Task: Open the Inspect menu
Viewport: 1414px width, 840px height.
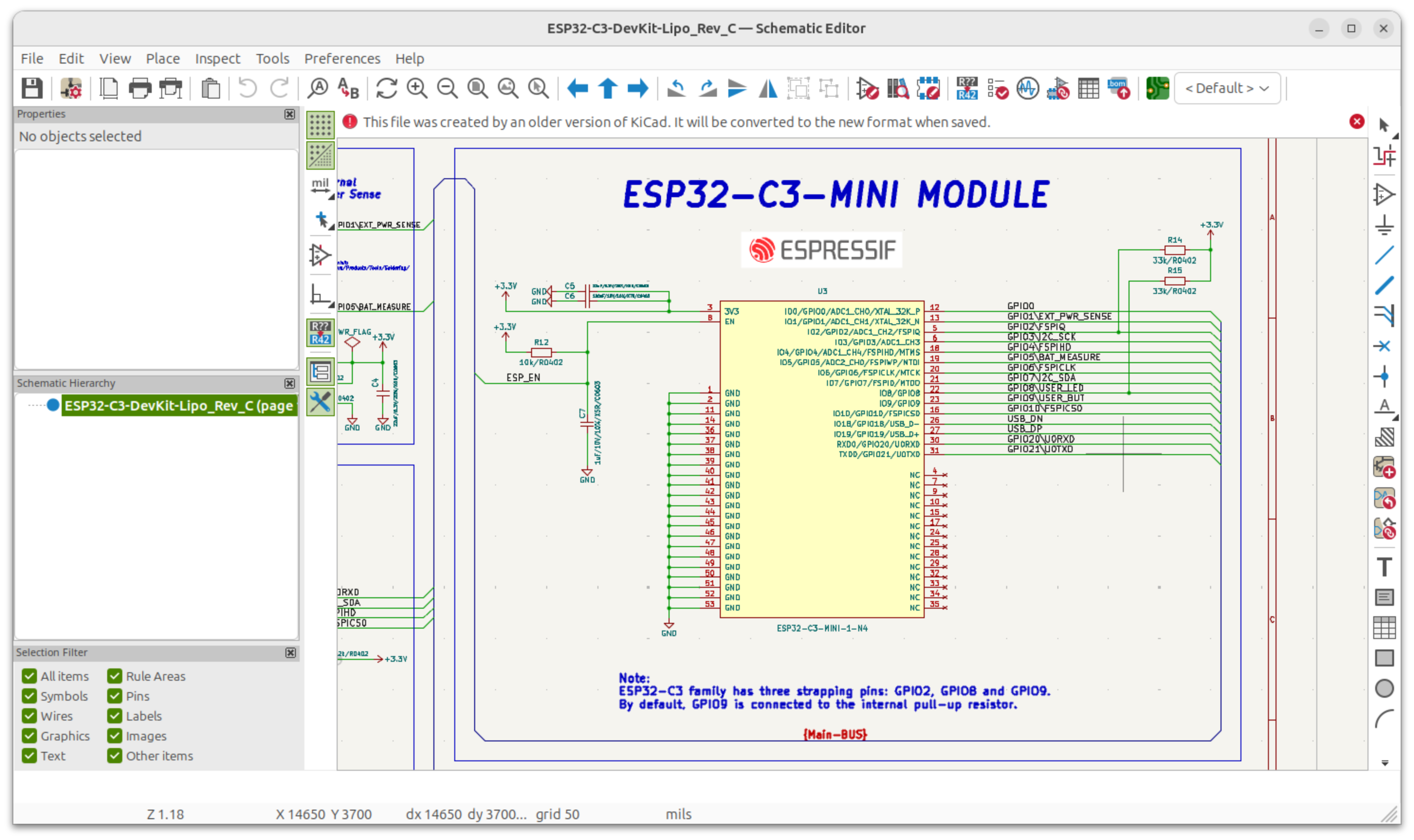Action: pyautogui.click(x=217, y=59)
